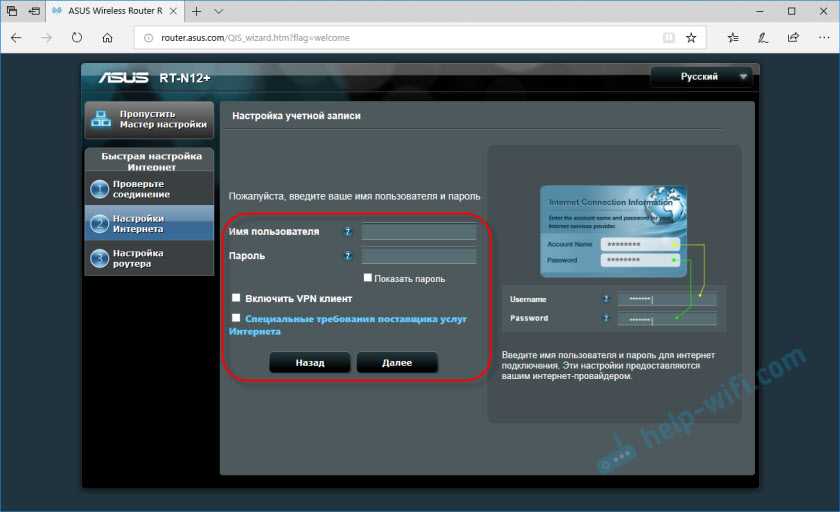
Task: Click the help icon next to Имя пользователя
Action: 348,232
